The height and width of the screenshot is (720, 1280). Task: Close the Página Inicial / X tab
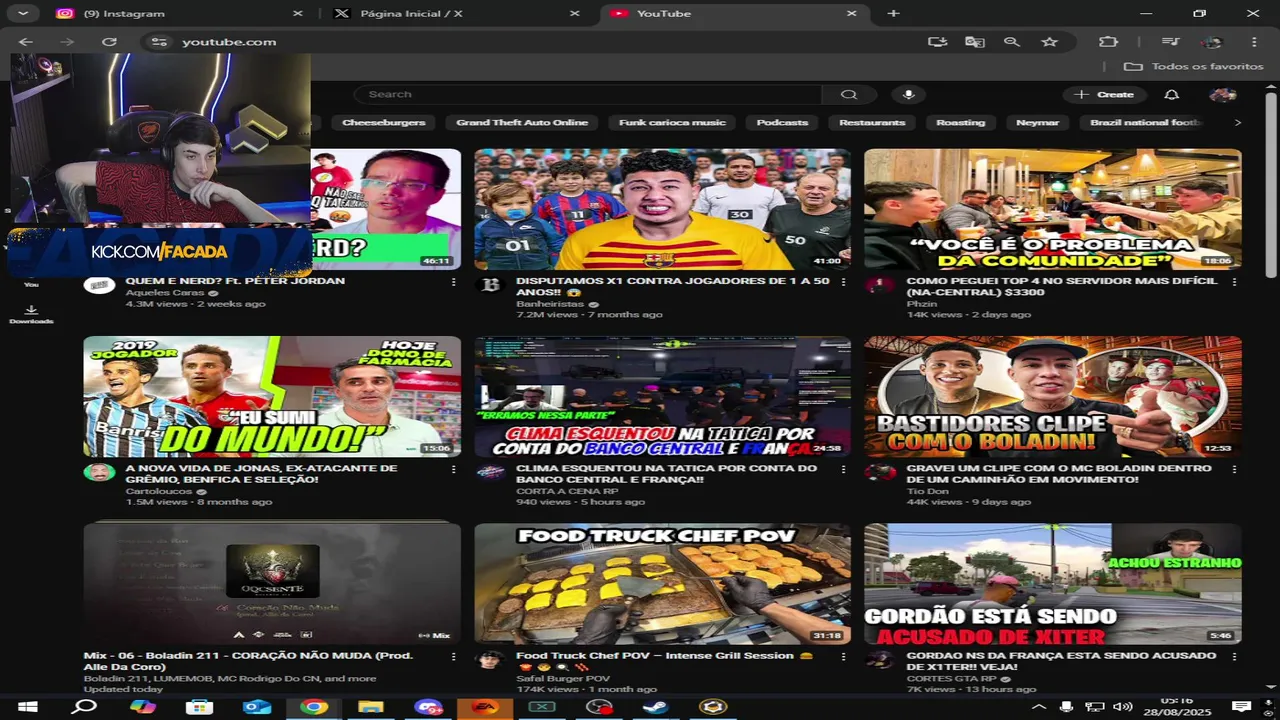[x=574, y=14]
